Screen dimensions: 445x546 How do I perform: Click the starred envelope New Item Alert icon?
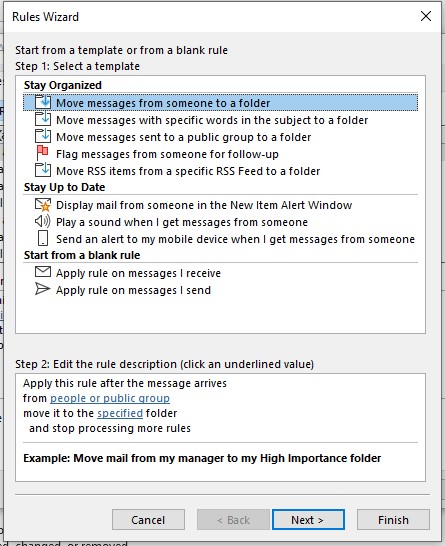click(x=43, y=205)
